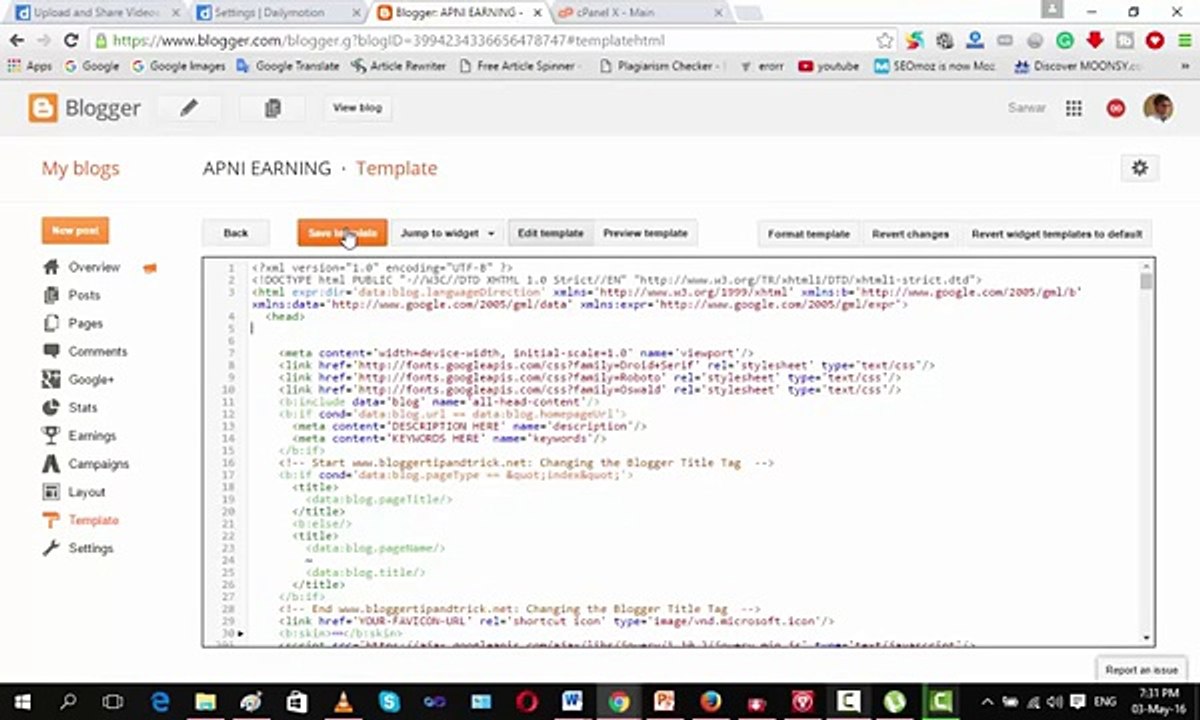Click the Back button

(x=236, y=233)
